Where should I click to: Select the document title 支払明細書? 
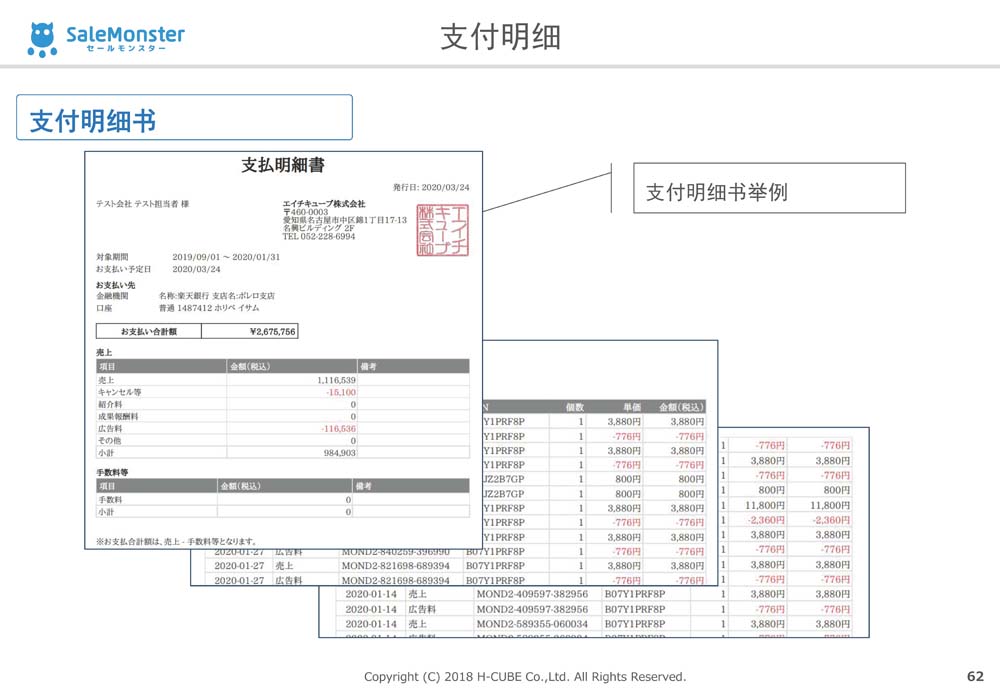pos(283,165)
